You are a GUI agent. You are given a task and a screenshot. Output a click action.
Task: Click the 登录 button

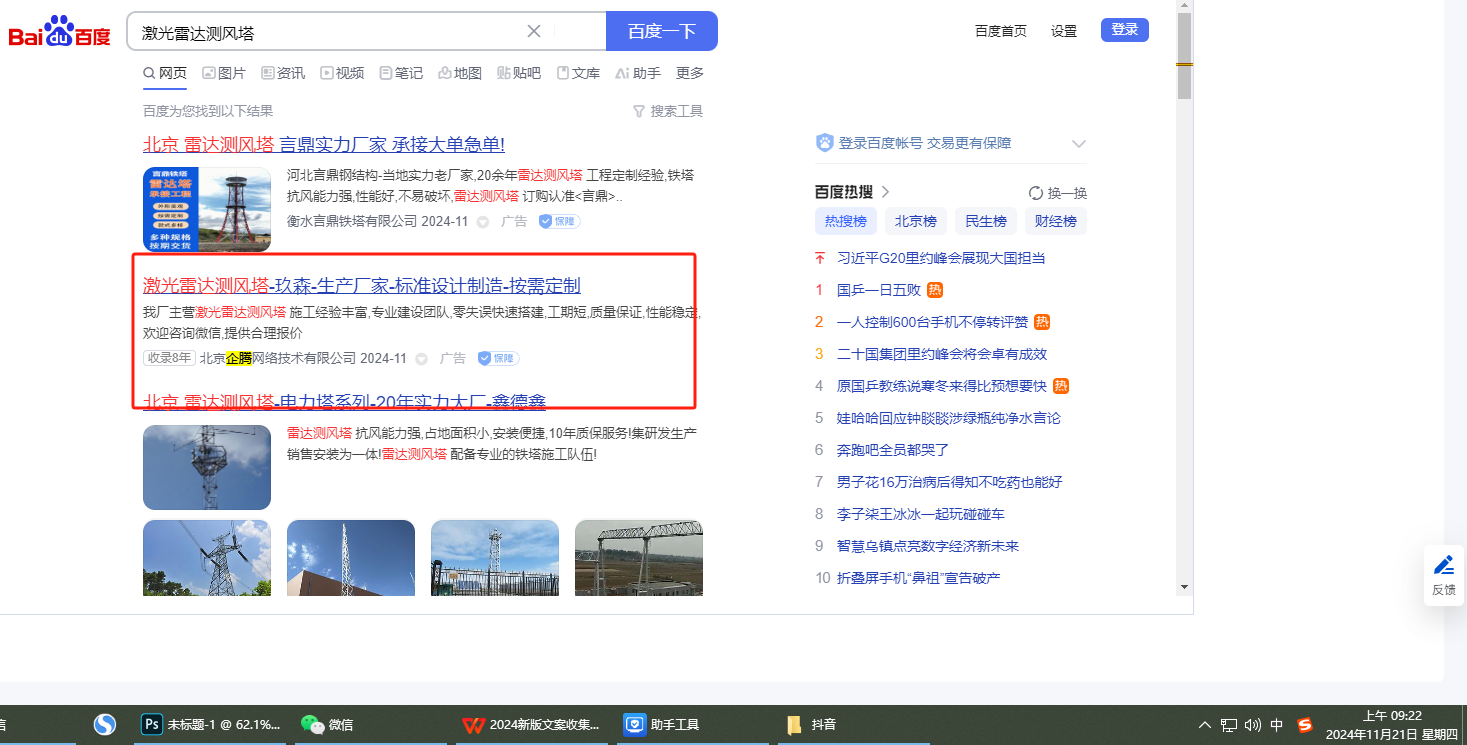(1125, 30)
